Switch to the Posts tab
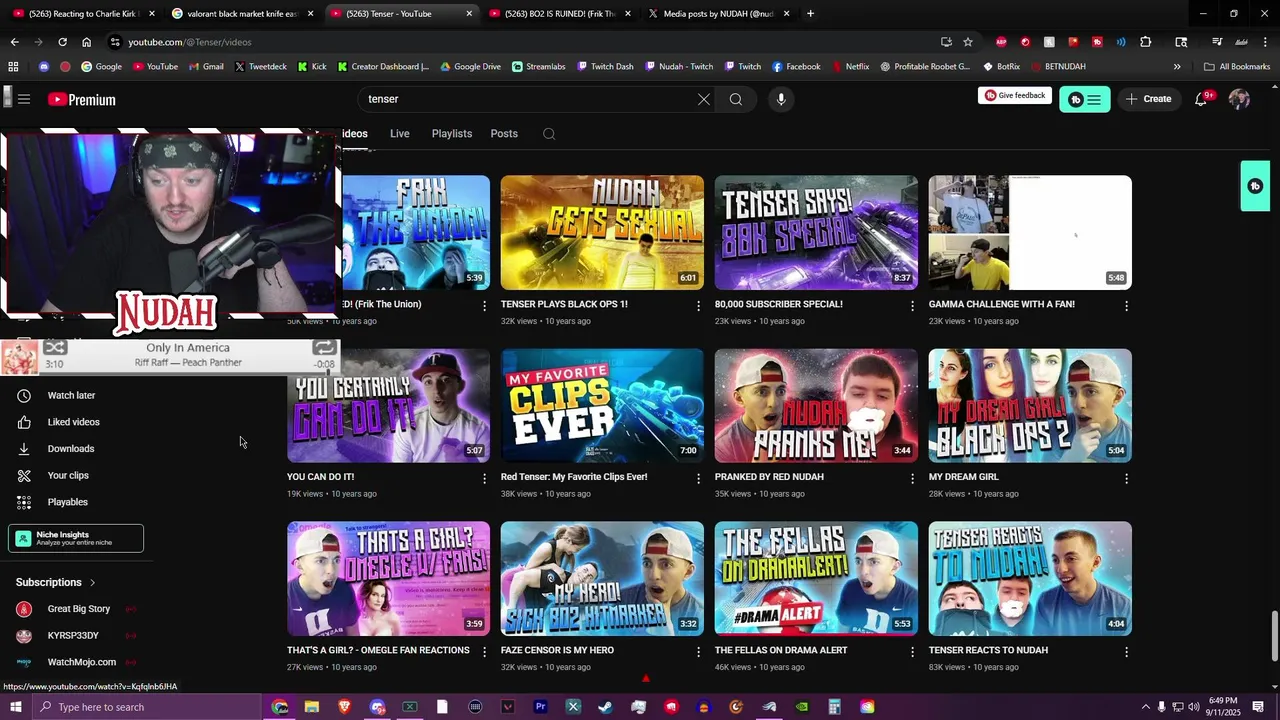Image resolution: width=1280 pixels, height=720 pixels. pyautogui.click(x=504, y=134)
